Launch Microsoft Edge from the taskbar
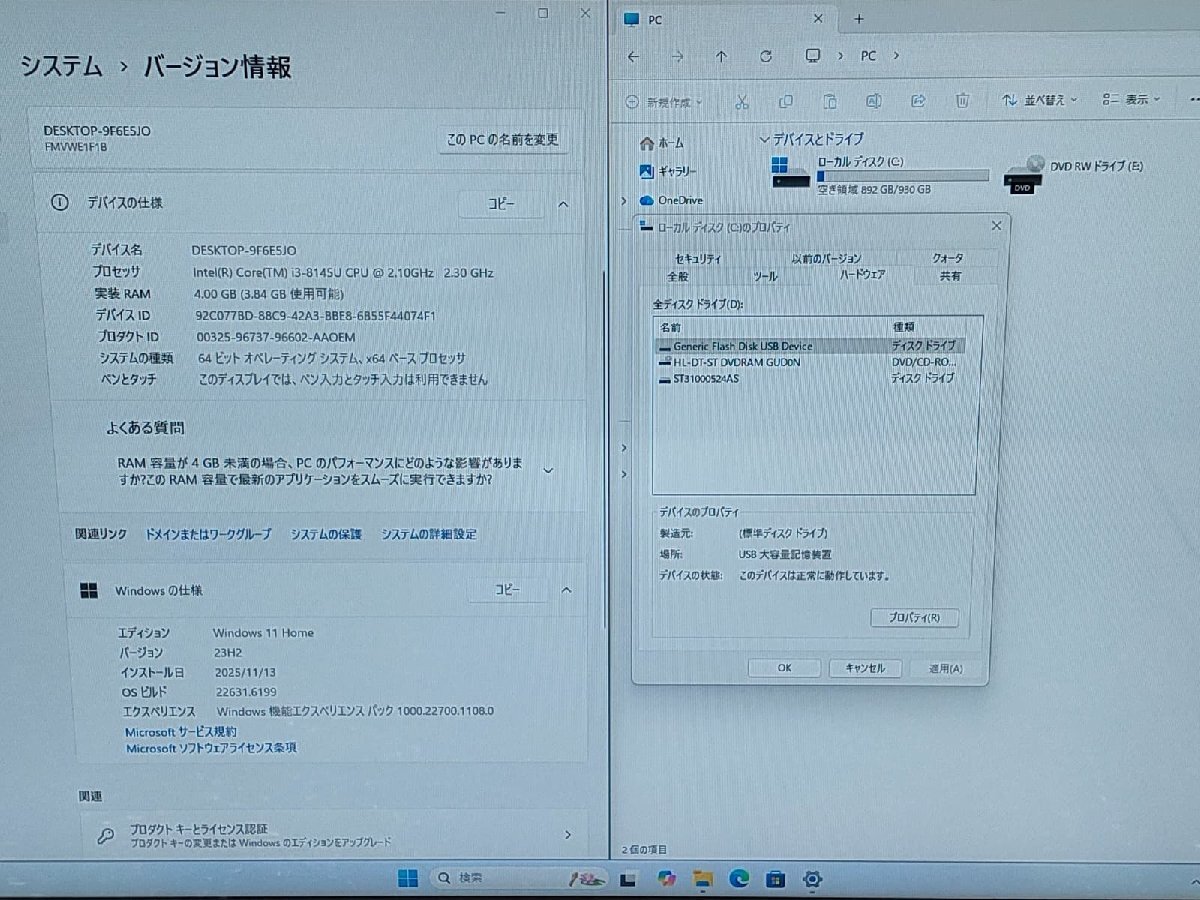Image resolution: width=1200 pixels, height=900 pixels. [739, 879]
